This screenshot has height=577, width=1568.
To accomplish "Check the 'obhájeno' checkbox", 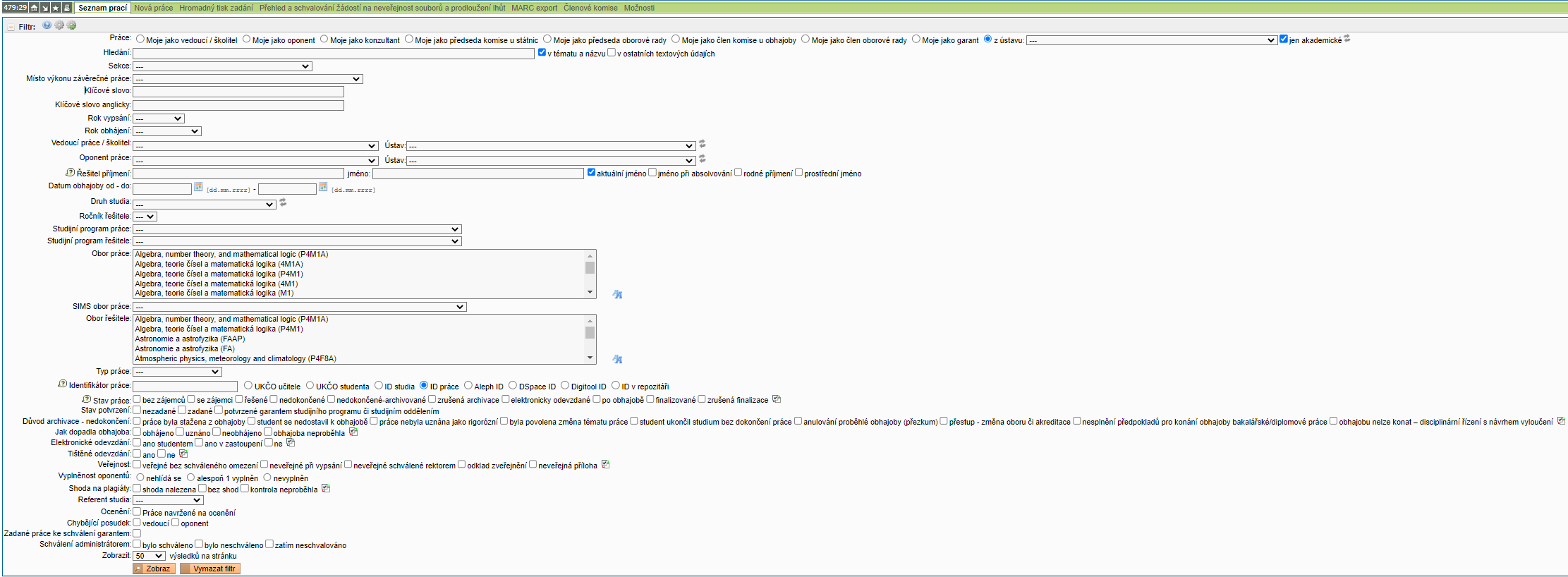I will pos(137,432).
